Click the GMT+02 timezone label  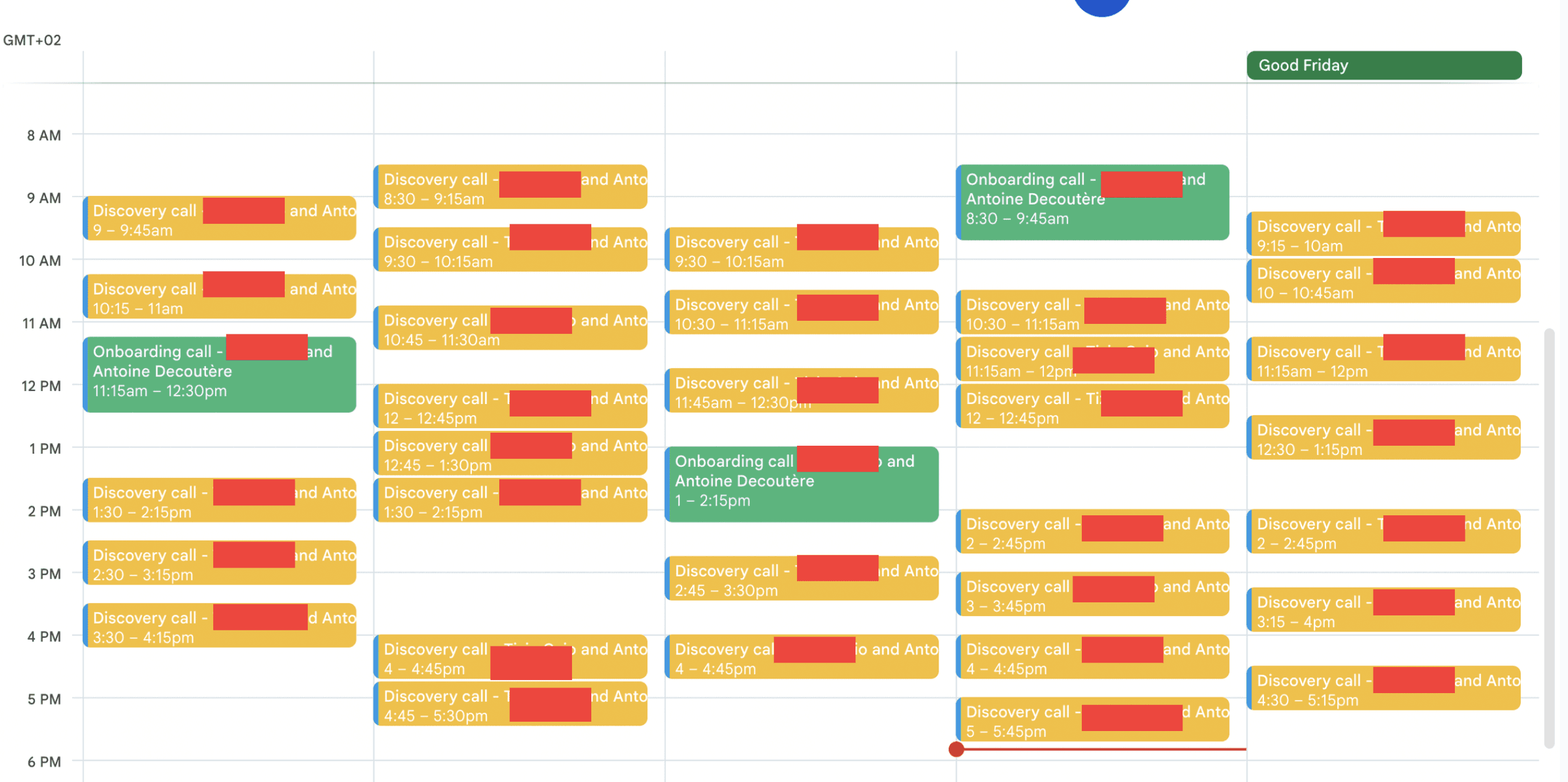coord(31,40)
